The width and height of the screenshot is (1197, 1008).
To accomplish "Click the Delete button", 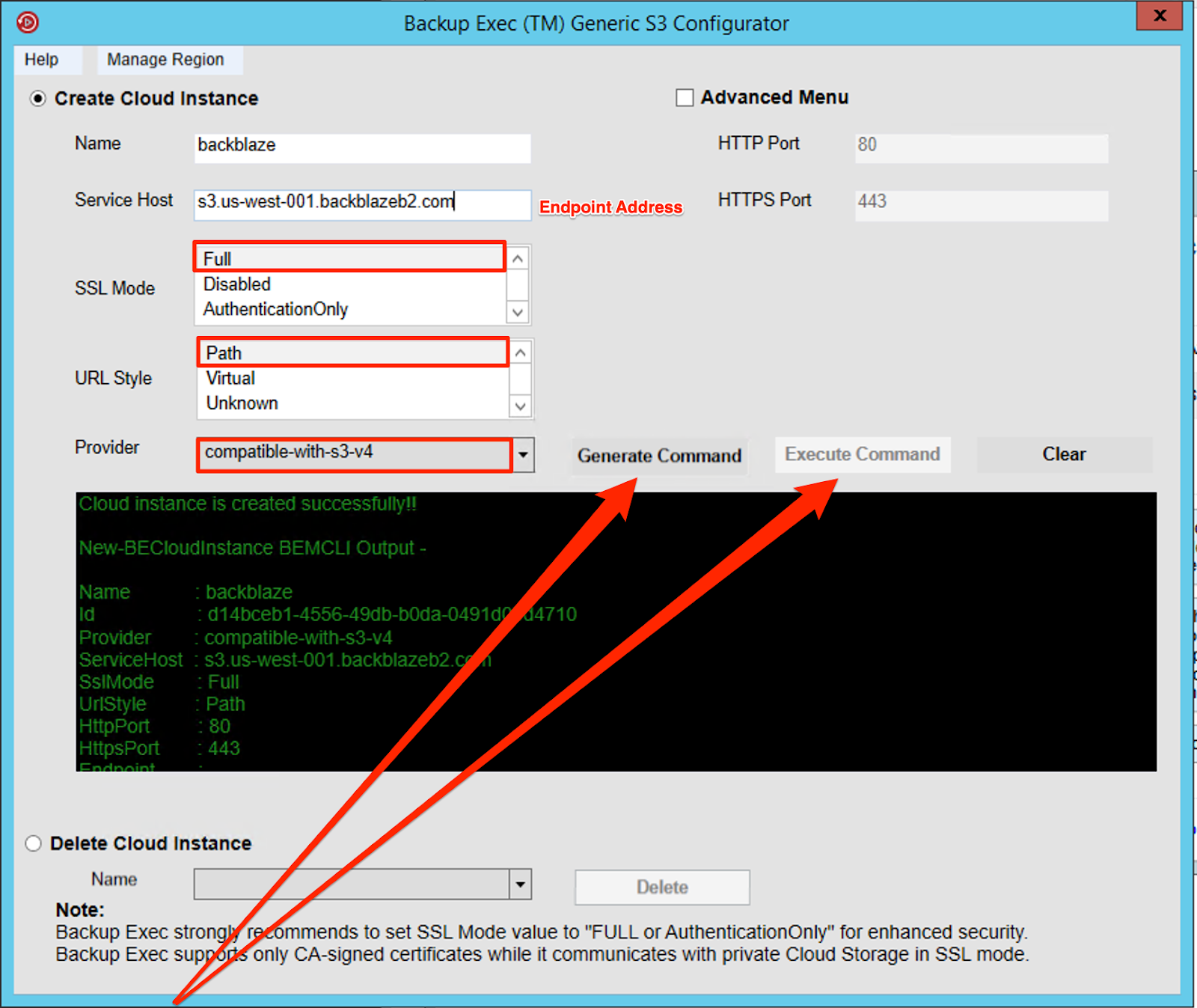I will [x=662, y=887].
